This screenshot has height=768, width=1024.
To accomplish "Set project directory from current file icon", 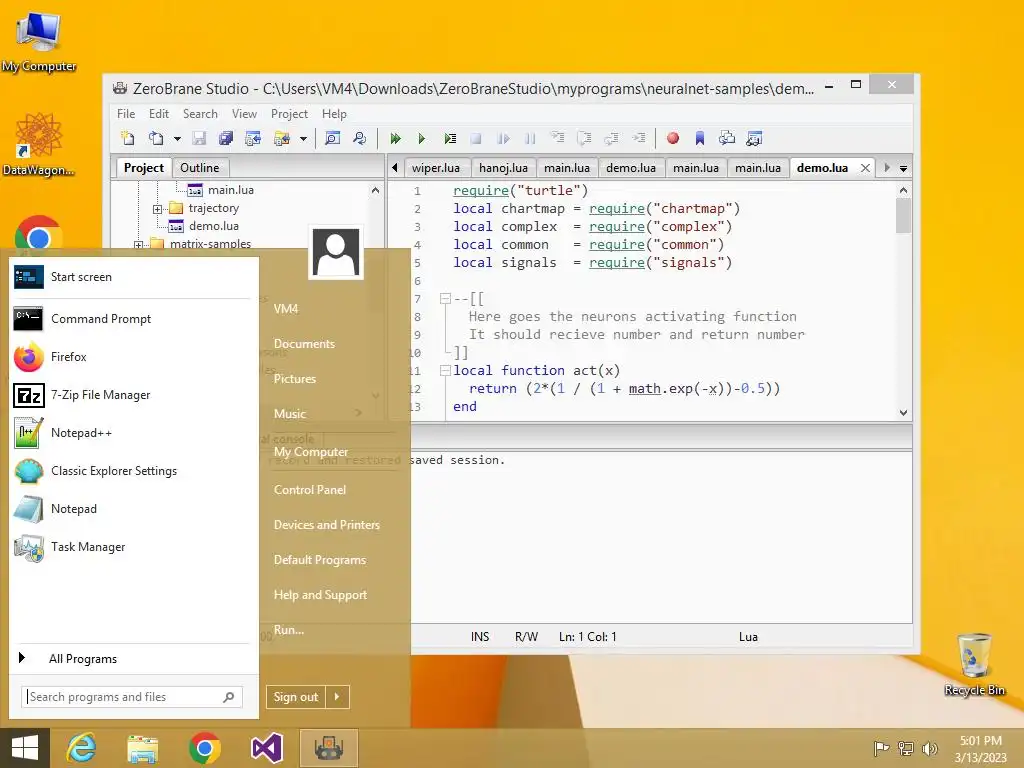I will tap(253, 138).
